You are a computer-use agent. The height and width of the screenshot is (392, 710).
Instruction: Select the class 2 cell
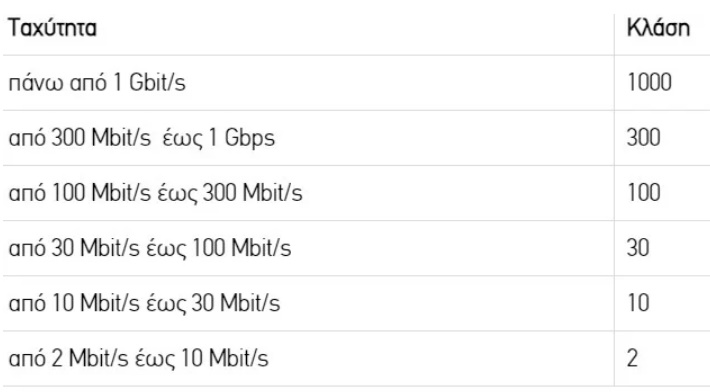pos(662,359)
